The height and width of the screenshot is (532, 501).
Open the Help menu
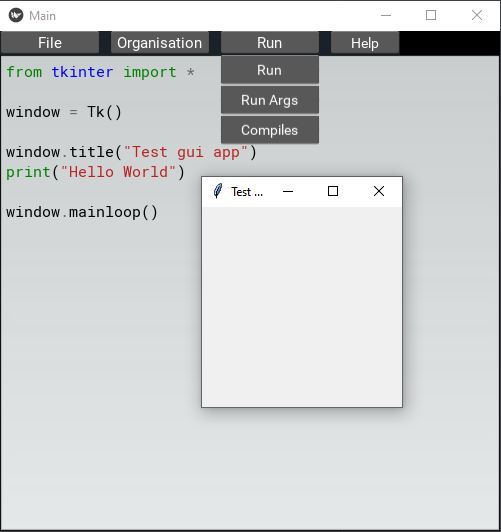(365, 43)
